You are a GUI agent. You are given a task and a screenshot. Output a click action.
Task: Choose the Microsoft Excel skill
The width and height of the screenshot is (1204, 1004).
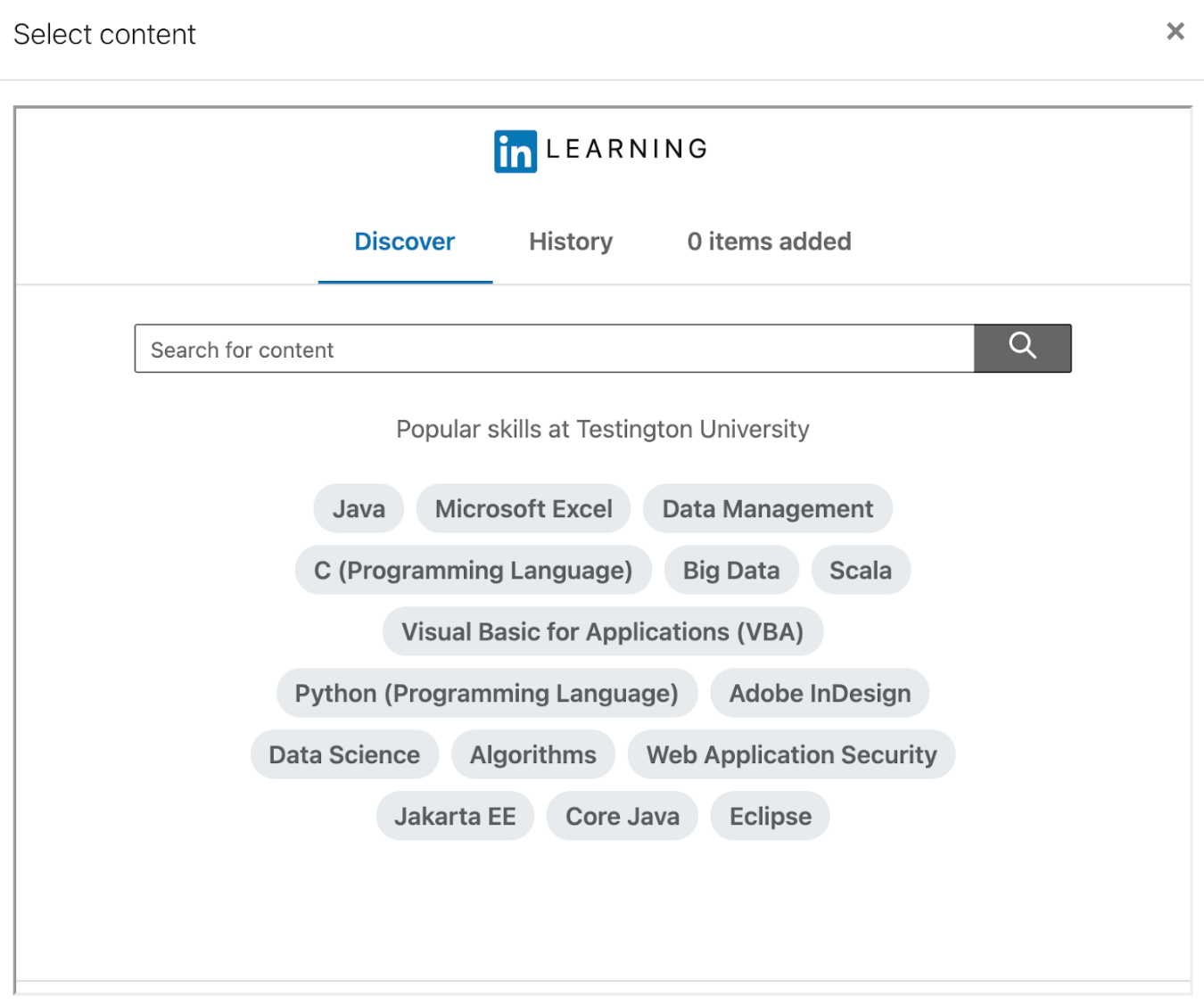pos(523,508)
